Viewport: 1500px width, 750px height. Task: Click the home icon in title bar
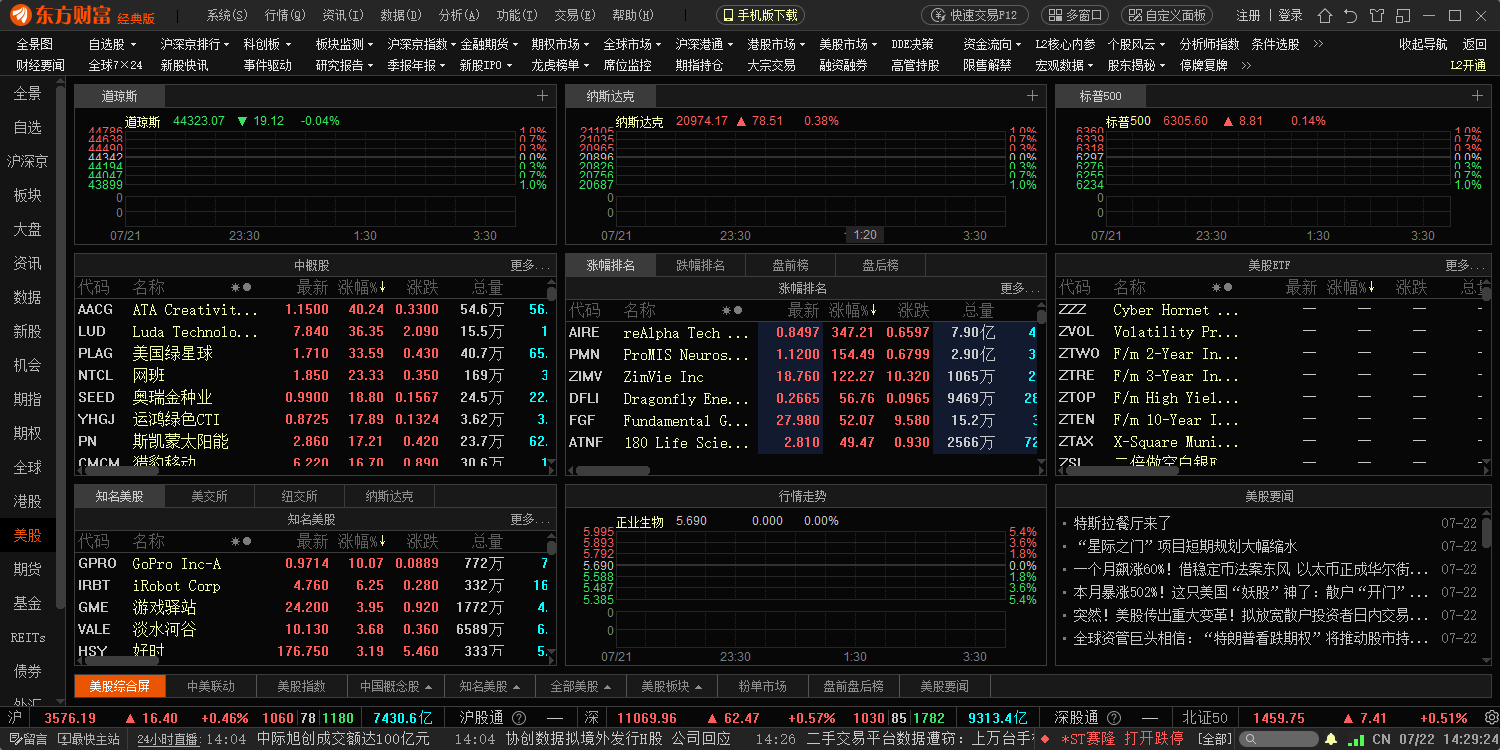point(1325,16)
